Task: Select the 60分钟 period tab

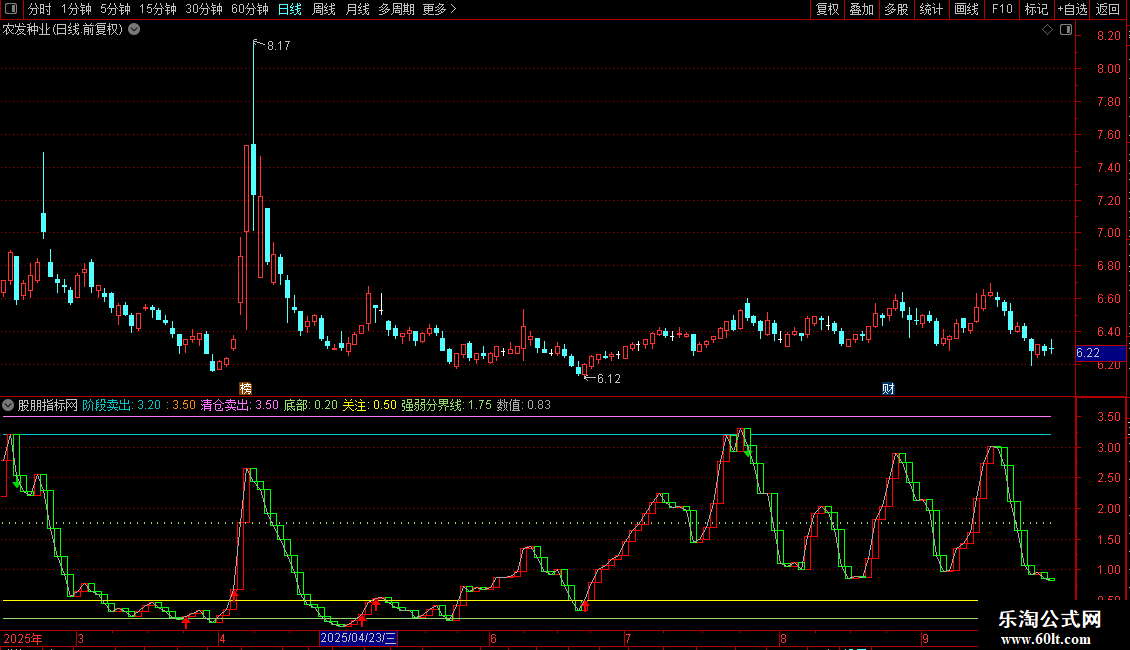Action: [x=249, y=9]
